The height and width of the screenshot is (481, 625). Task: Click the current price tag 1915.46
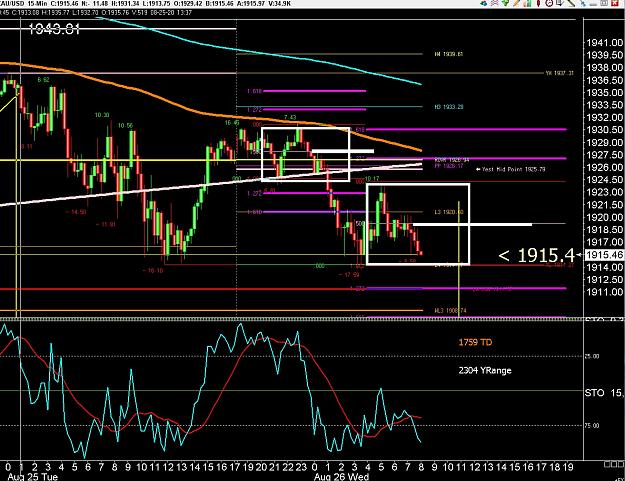(605, 255)
